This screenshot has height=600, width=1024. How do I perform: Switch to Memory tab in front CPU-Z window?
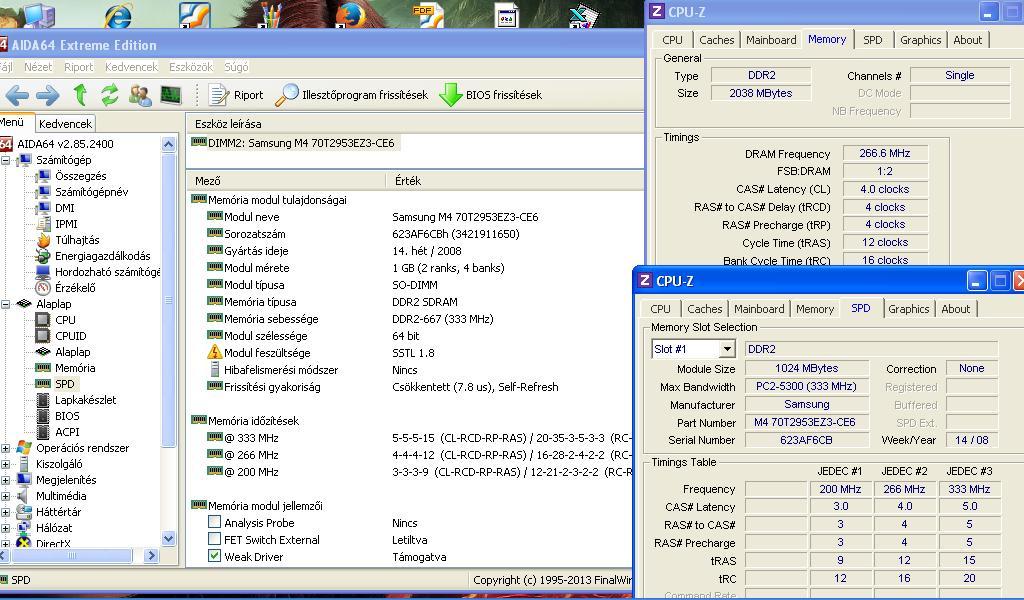[x=815, y=309]
